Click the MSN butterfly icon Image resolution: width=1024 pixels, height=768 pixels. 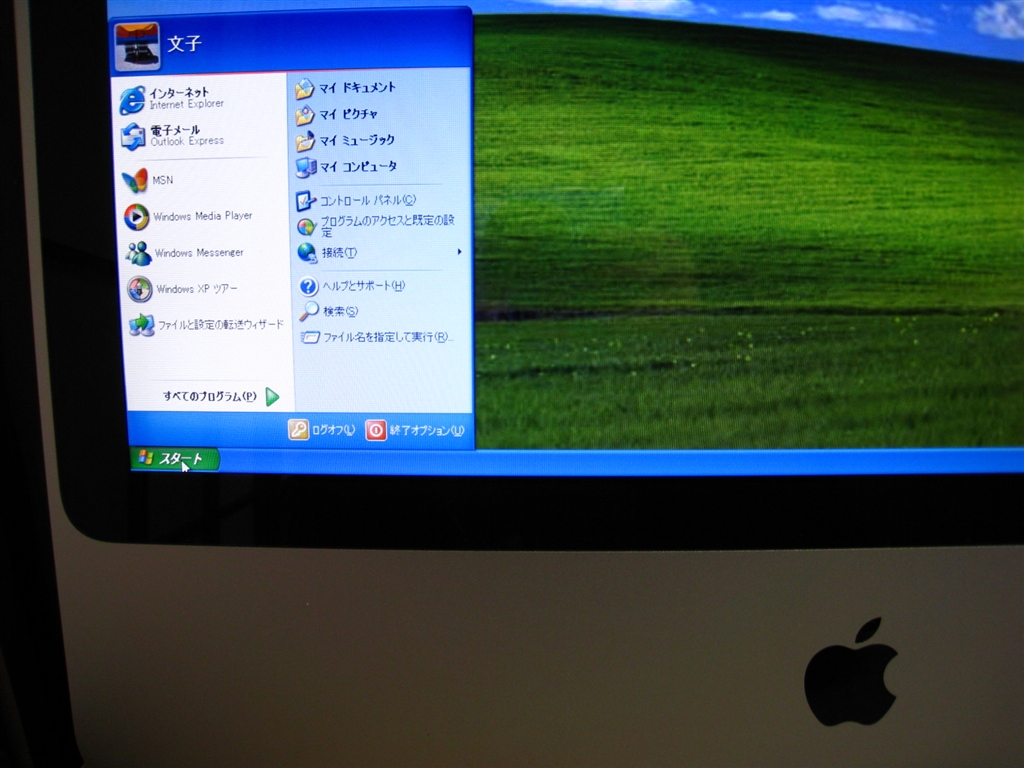[x=135, y=180]
